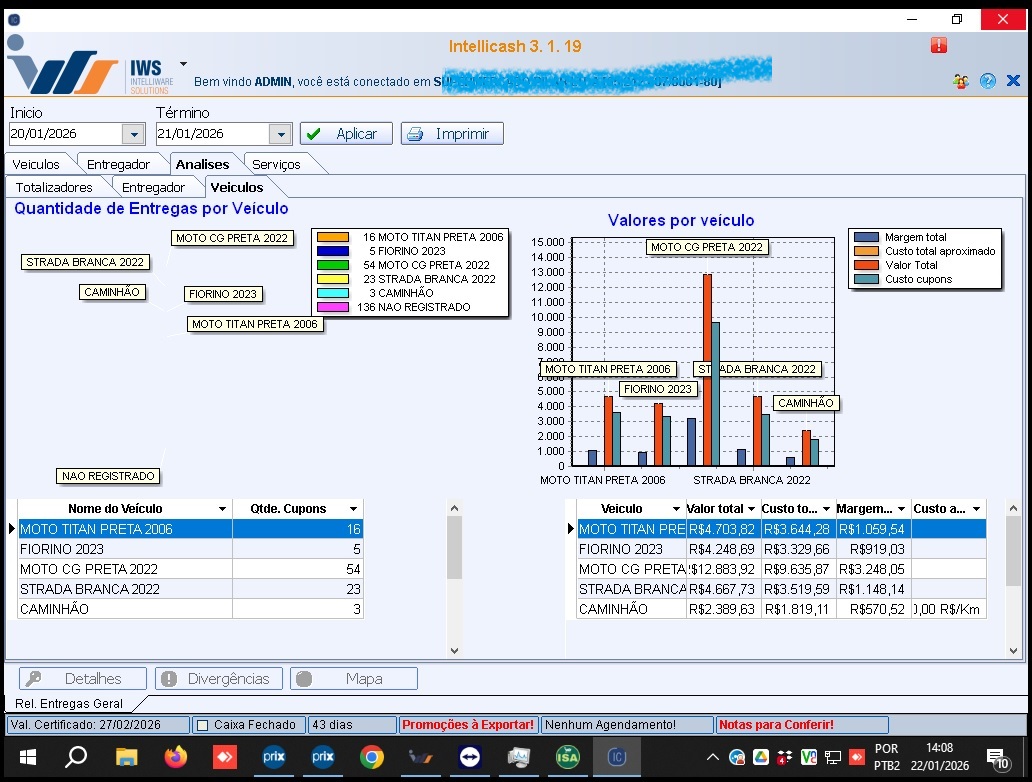Click the orange MOTO TITAN PRETA legend swatch
Screen dimensions: 1032x782
point(332,237)
